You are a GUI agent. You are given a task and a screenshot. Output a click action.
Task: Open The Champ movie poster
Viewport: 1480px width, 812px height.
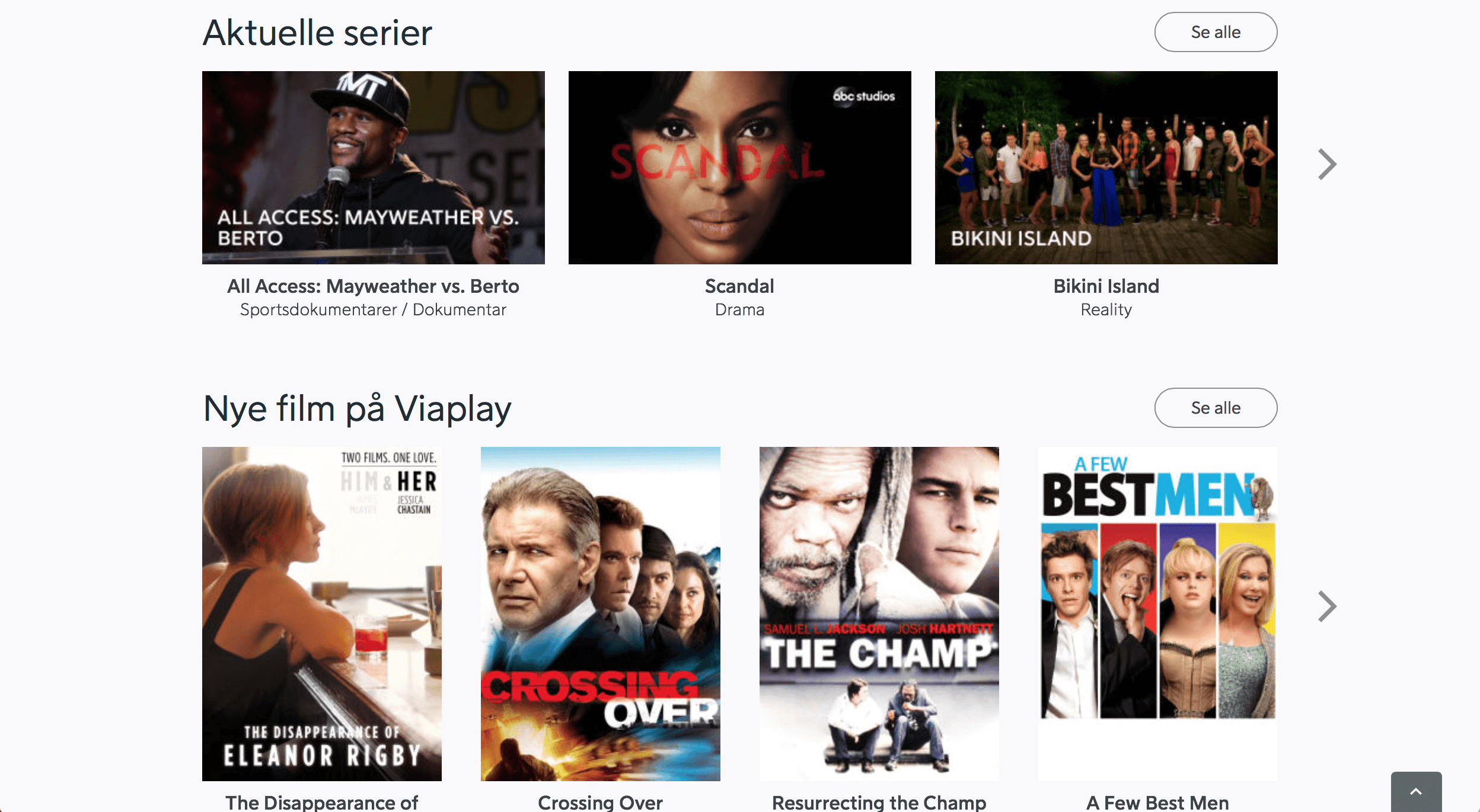pyautogui.click(x=879, y=614)
